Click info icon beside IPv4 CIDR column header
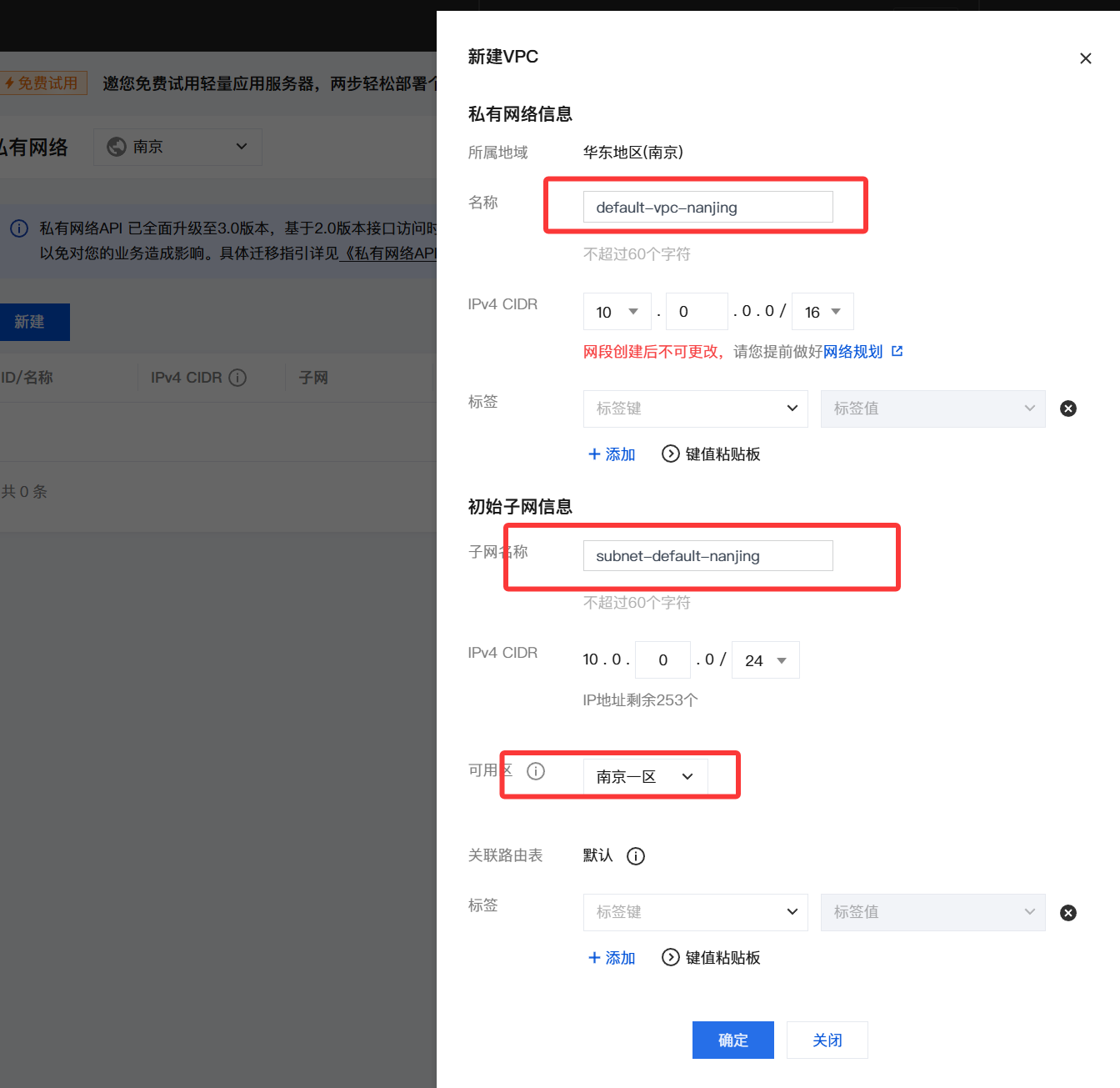 point(237,378)
